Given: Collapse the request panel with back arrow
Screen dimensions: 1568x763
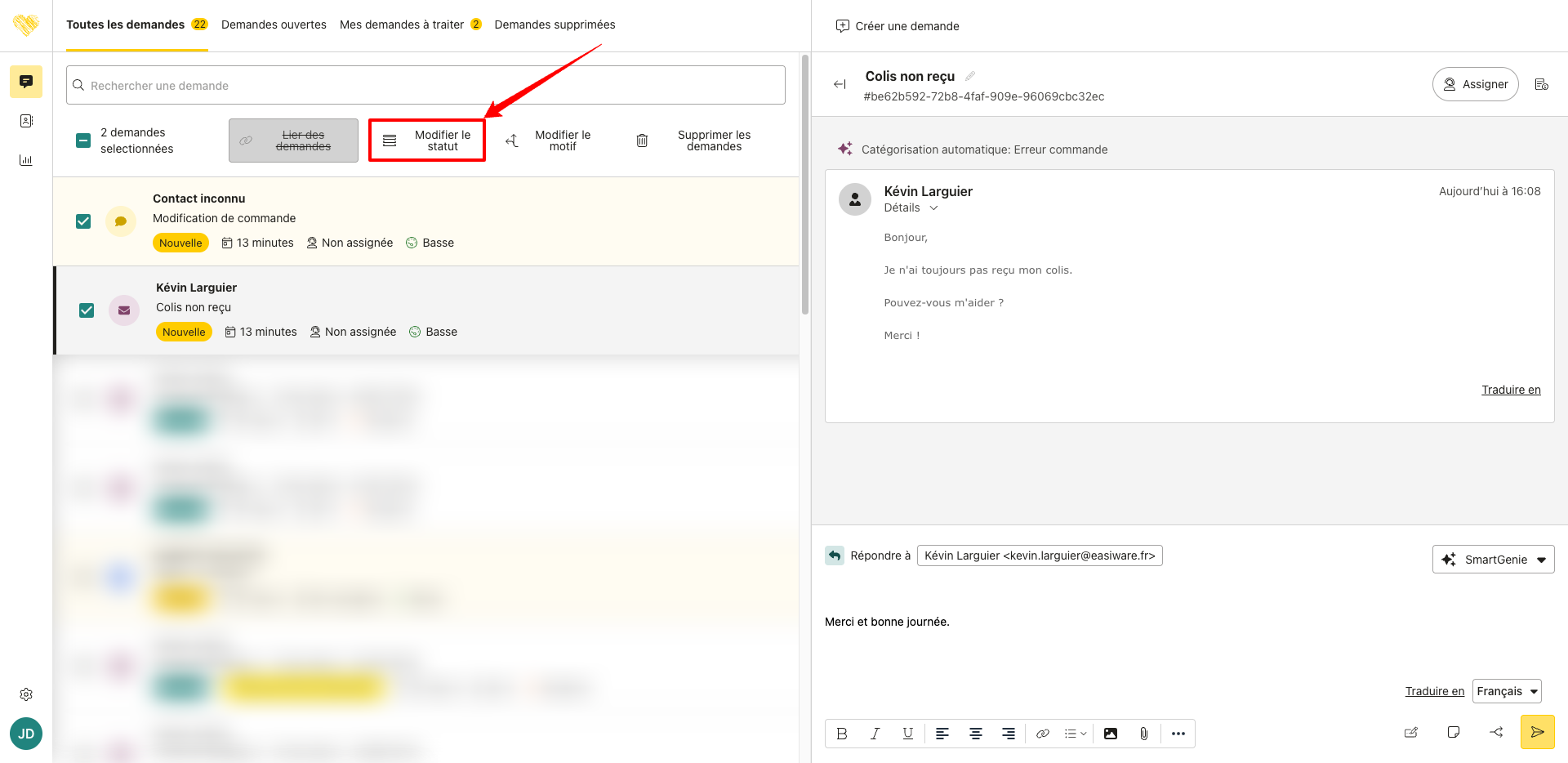Looking at the screenshot, I should pos(840,84).
